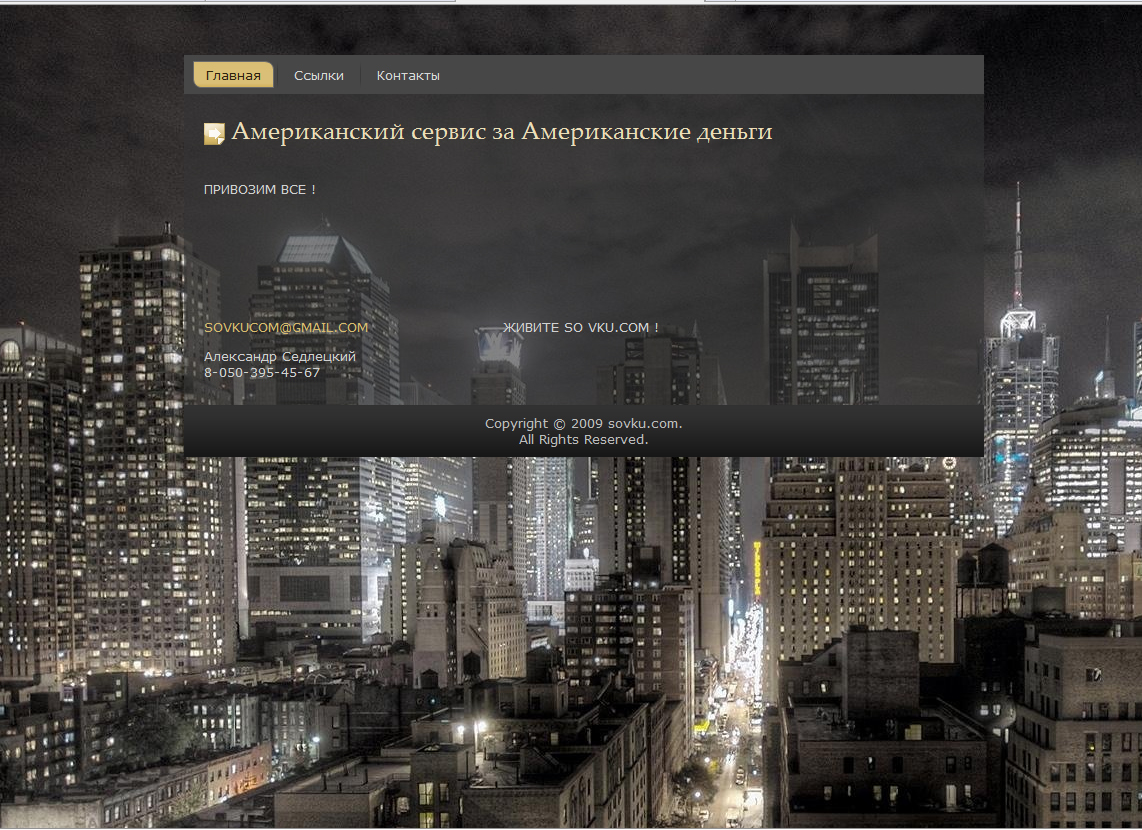
Task: Click the separator between Ссылки and Контакты
Action: (361, 74)
